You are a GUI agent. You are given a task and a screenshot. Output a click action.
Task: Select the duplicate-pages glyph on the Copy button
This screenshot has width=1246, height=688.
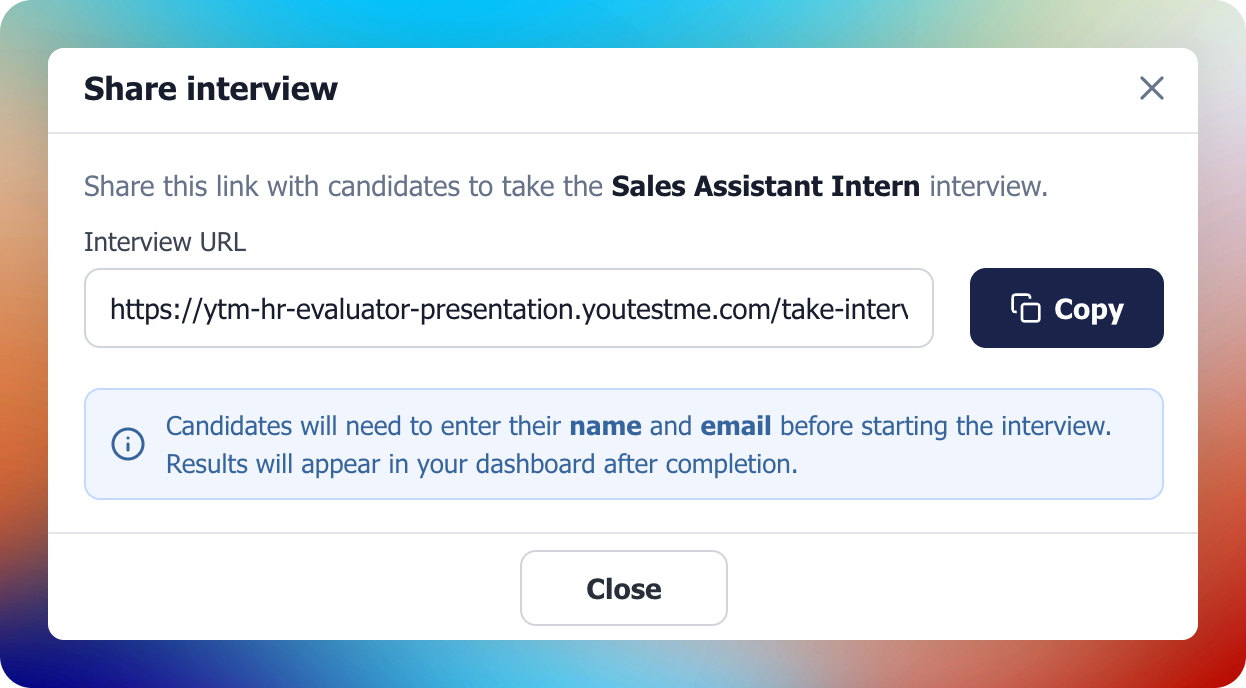point(1024,309)
